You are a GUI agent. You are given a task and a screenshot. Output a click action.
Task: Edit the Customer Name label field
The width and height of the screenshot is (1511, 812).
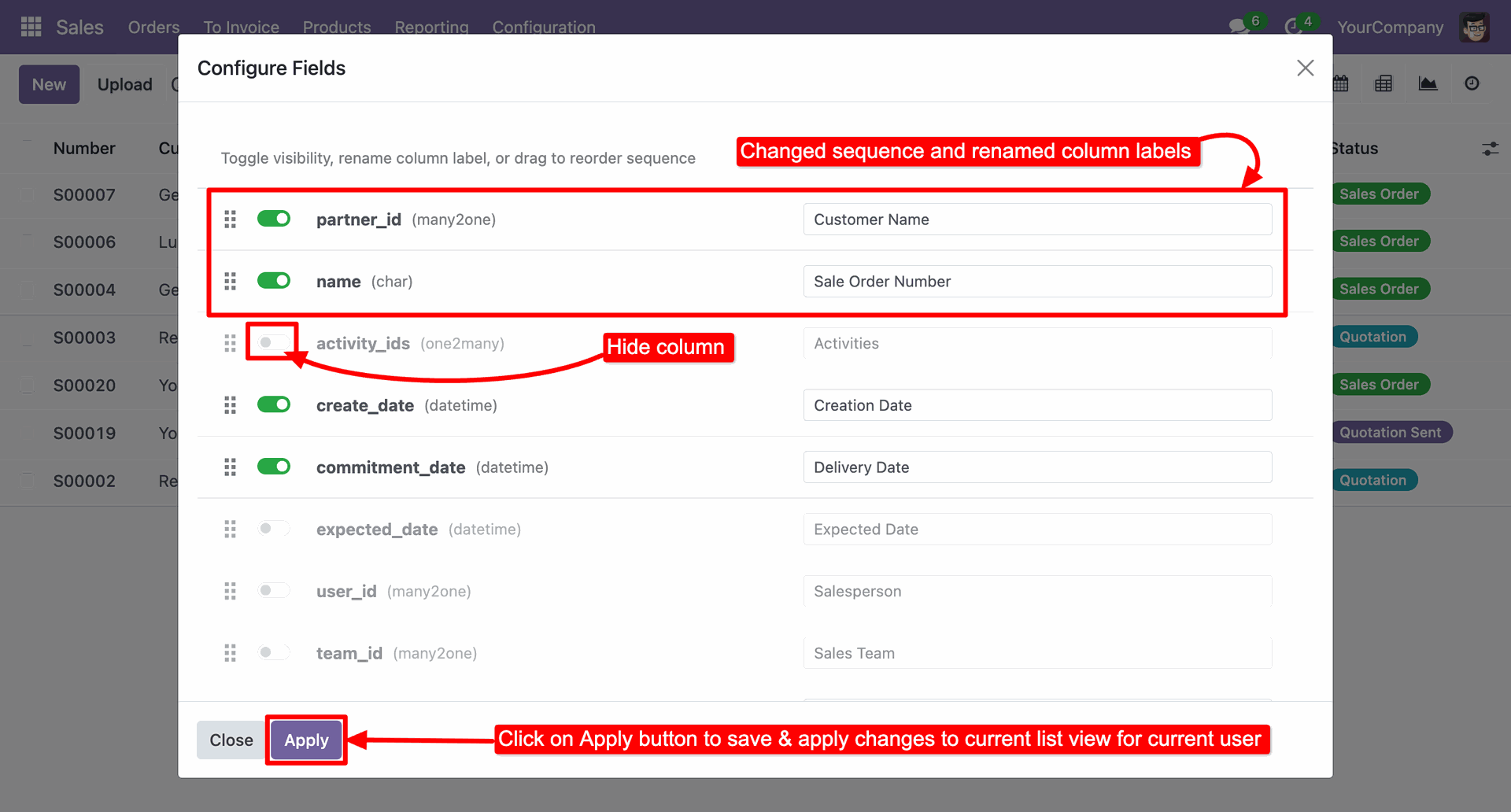tap(1036, 220)
